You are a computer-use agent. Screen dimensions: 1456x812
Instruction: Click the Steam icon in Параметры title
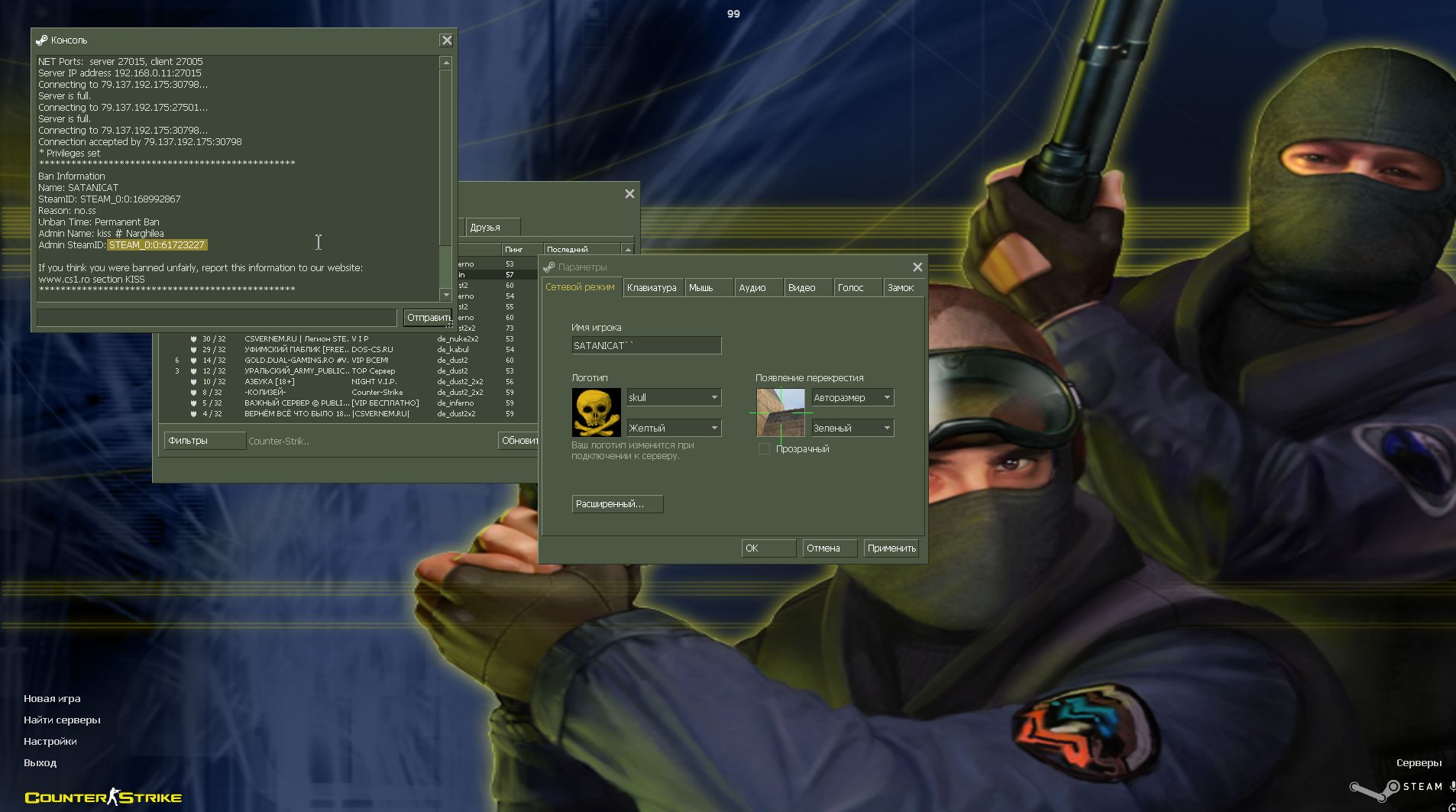548,267
